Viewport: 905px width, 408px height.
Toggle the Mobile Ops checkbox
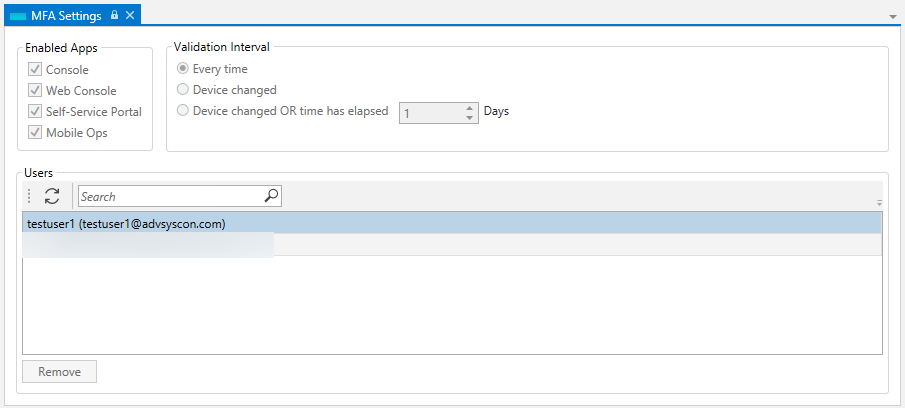click(35, 133)
